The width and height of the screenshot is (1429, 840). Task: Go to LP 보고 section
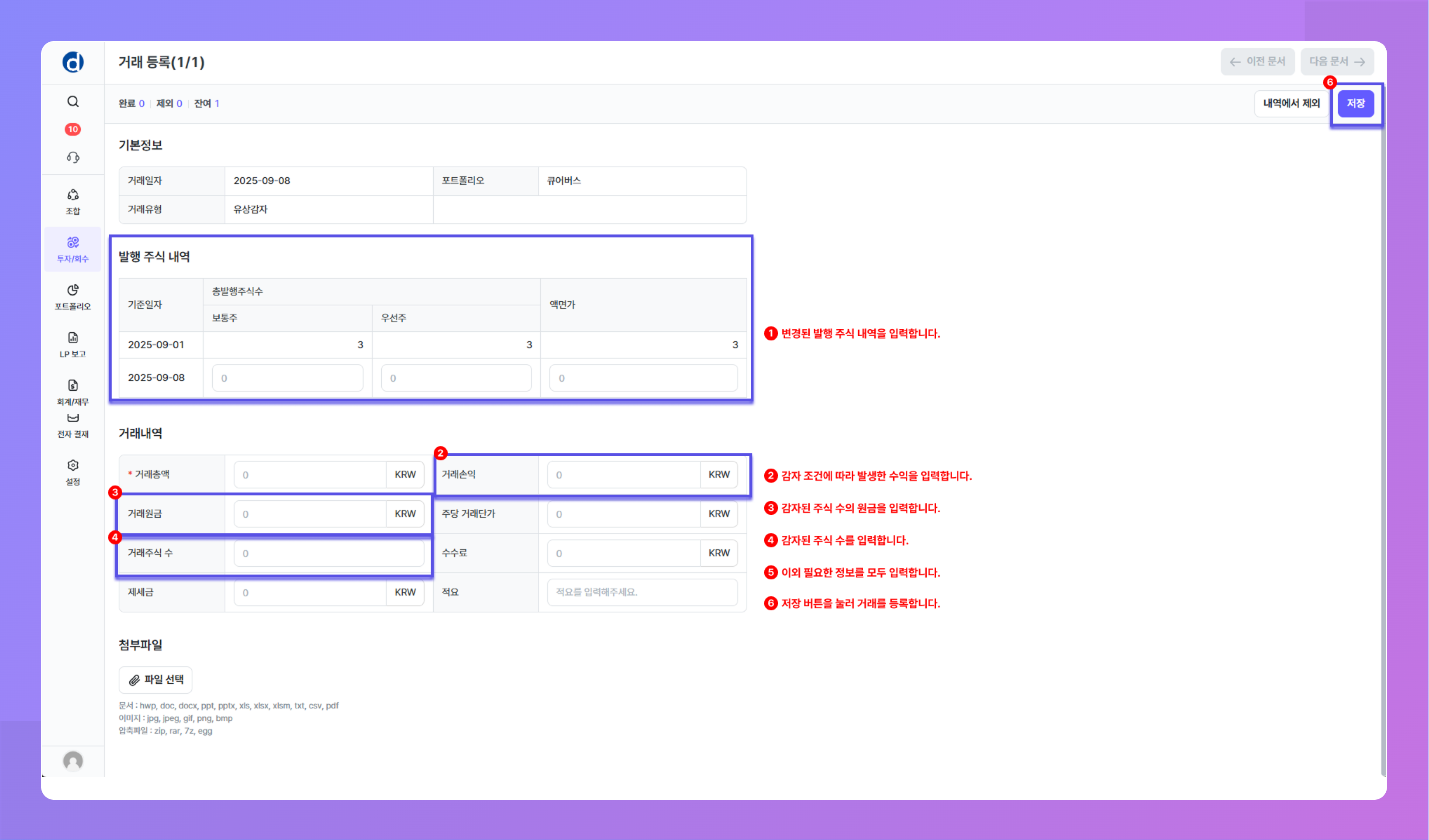point(72,344)
